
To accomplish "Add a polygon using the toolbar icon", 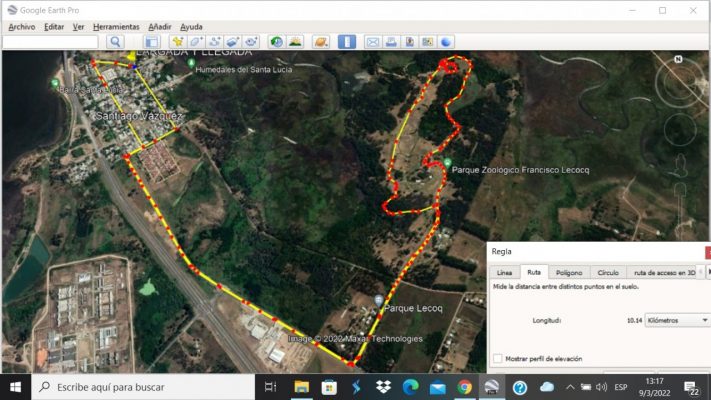I will coord(196,42).
